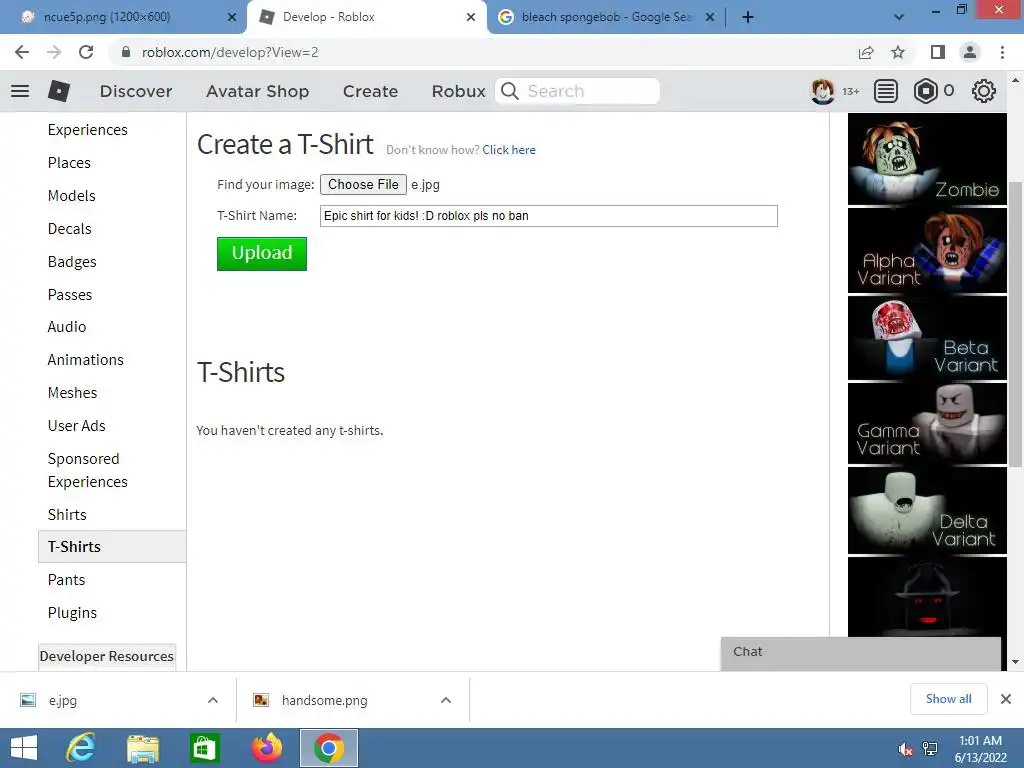
Task: Open the Discover menu
Action: (136, 91)
